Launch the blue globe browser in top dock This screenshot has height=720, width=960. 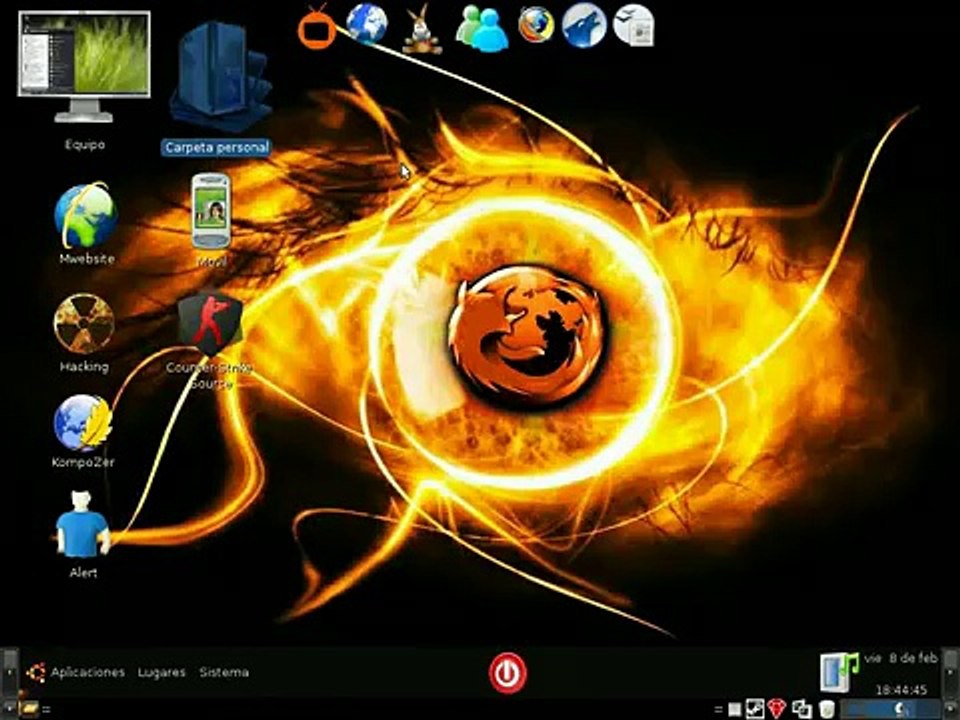pos(367,24)
